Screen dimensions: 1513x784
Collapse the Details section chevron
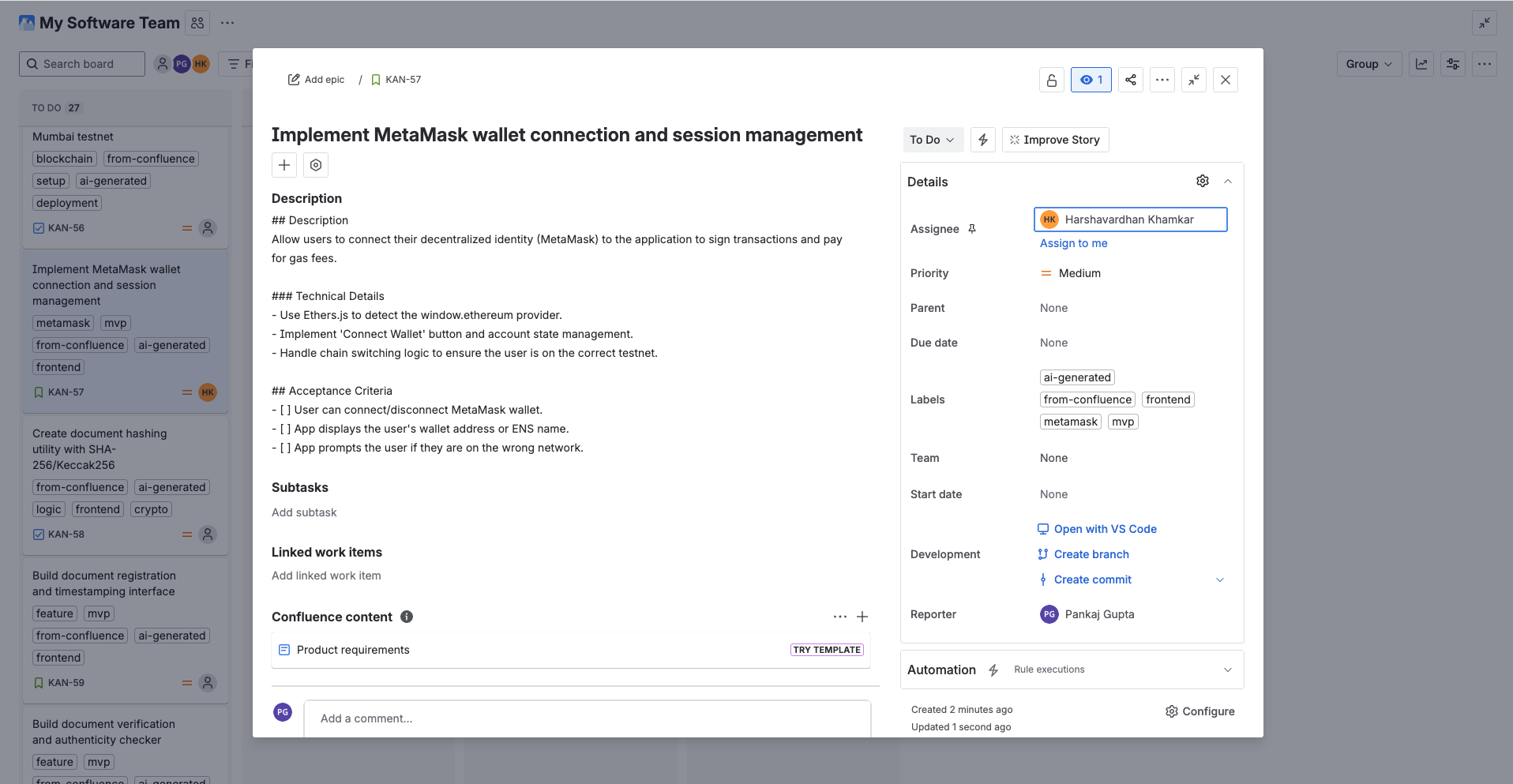[1228, 181]
